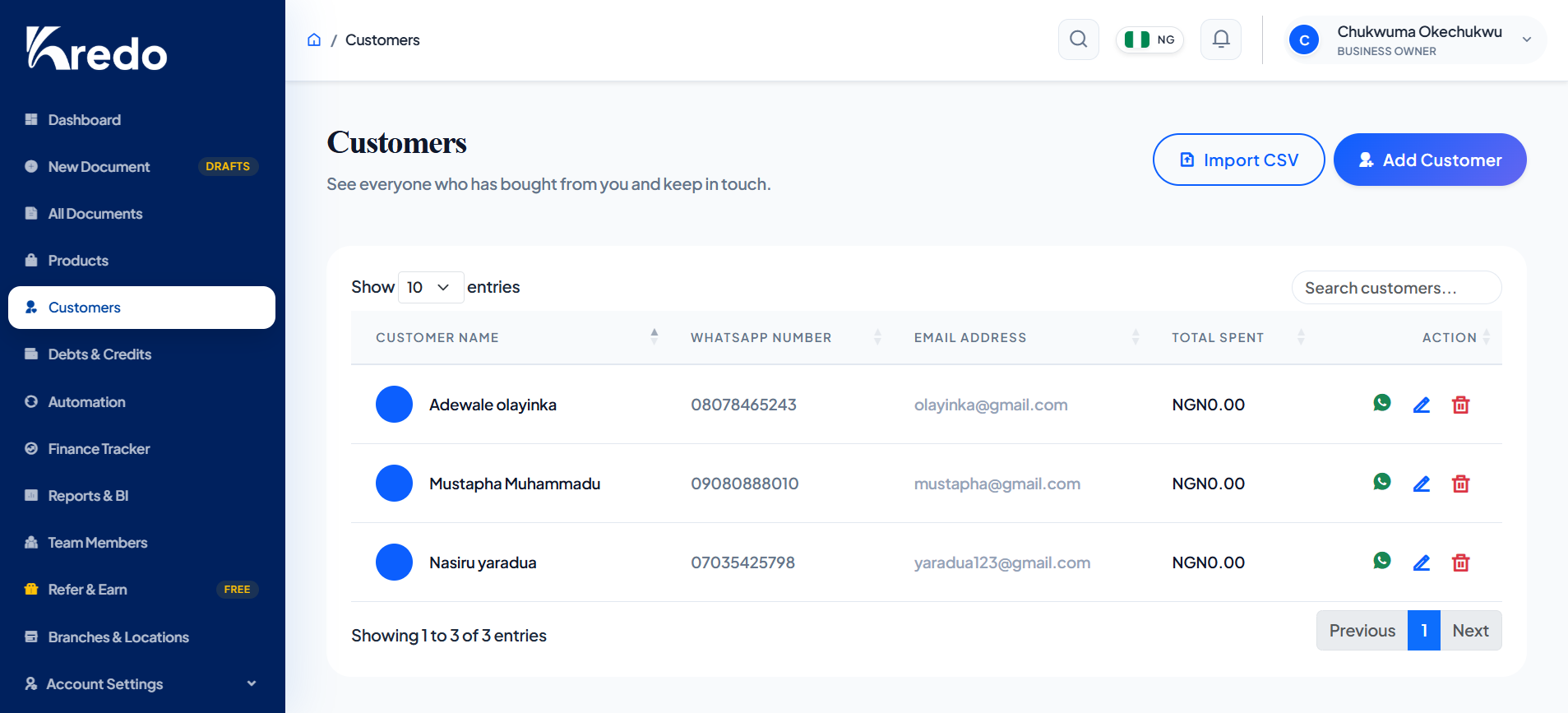Screen dimensions: 1568x713
Task: Edit Nasiru yaradua's customer record
Action: coord(1422,563)
